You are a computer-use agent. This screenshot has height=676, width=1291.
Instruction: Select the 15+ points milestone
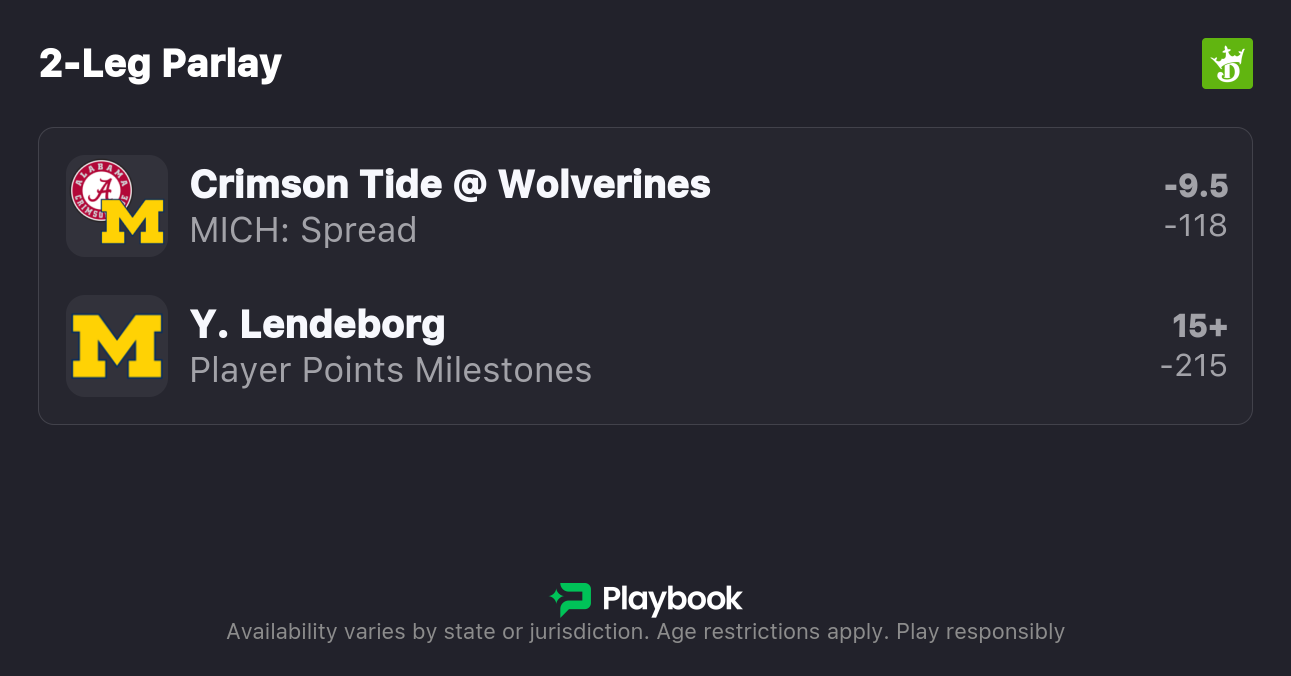click(x=1200, y=326)
